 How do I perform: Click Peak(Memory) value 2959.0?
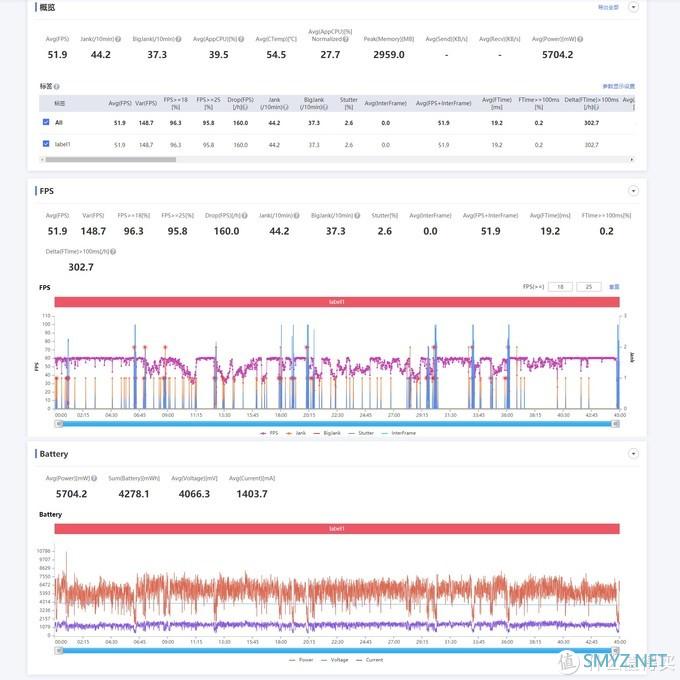coord(389,55)
